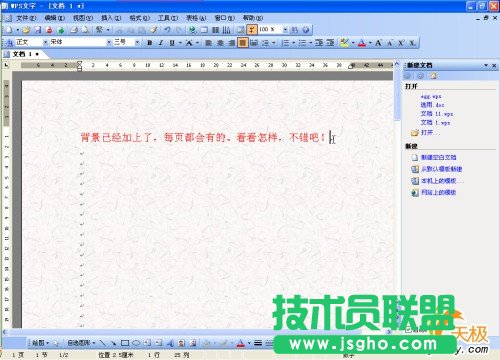Select the ellipse drawing tool
500x360 pixels.
tap(136, 343)
